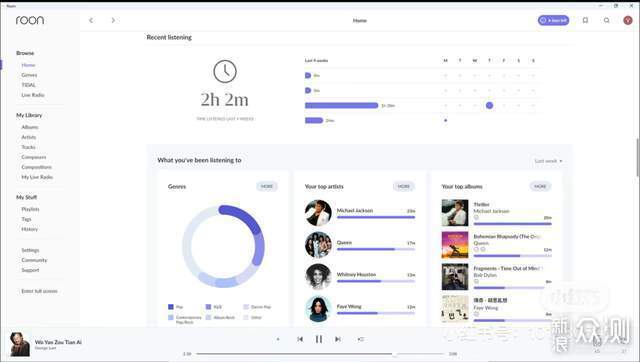Open the bookmarks icon in top bar
Image resolution: width=640 pixels, height=362 pixels.
585,20
